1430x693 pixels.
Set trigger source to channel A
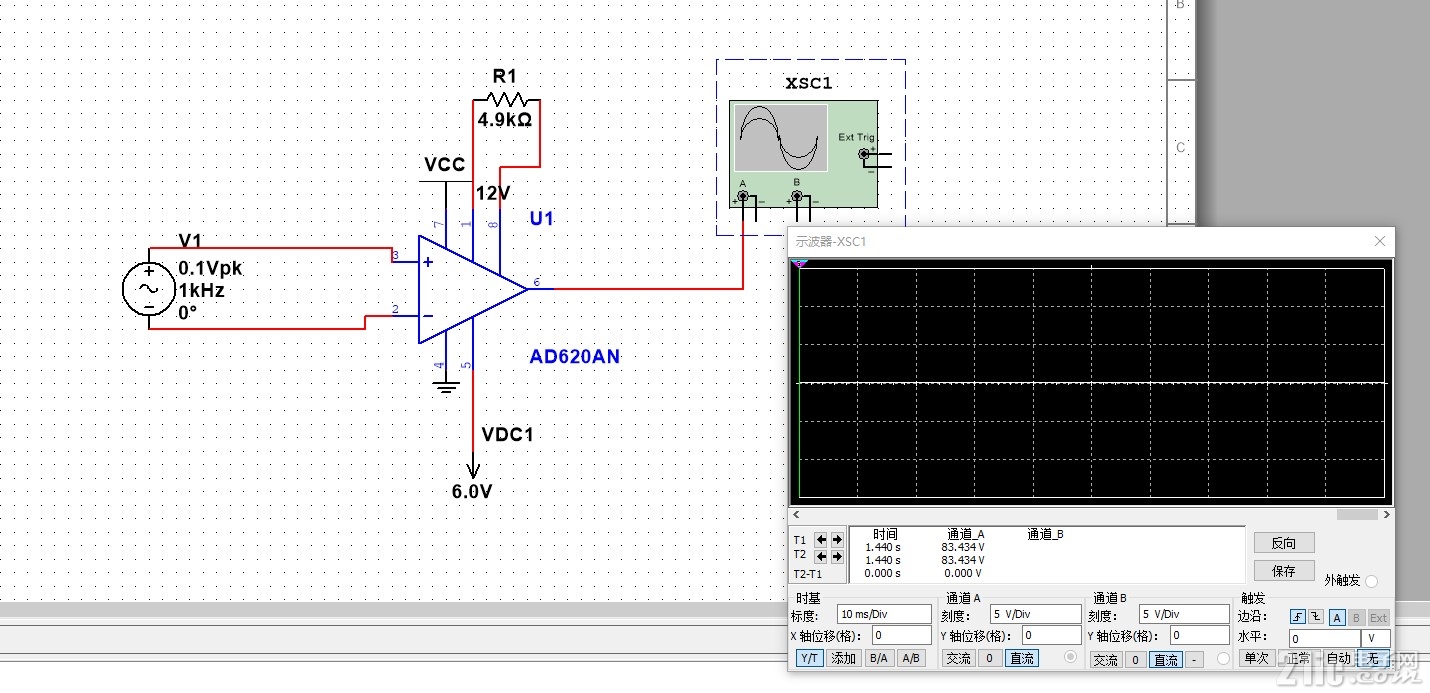click(1337, 618)
